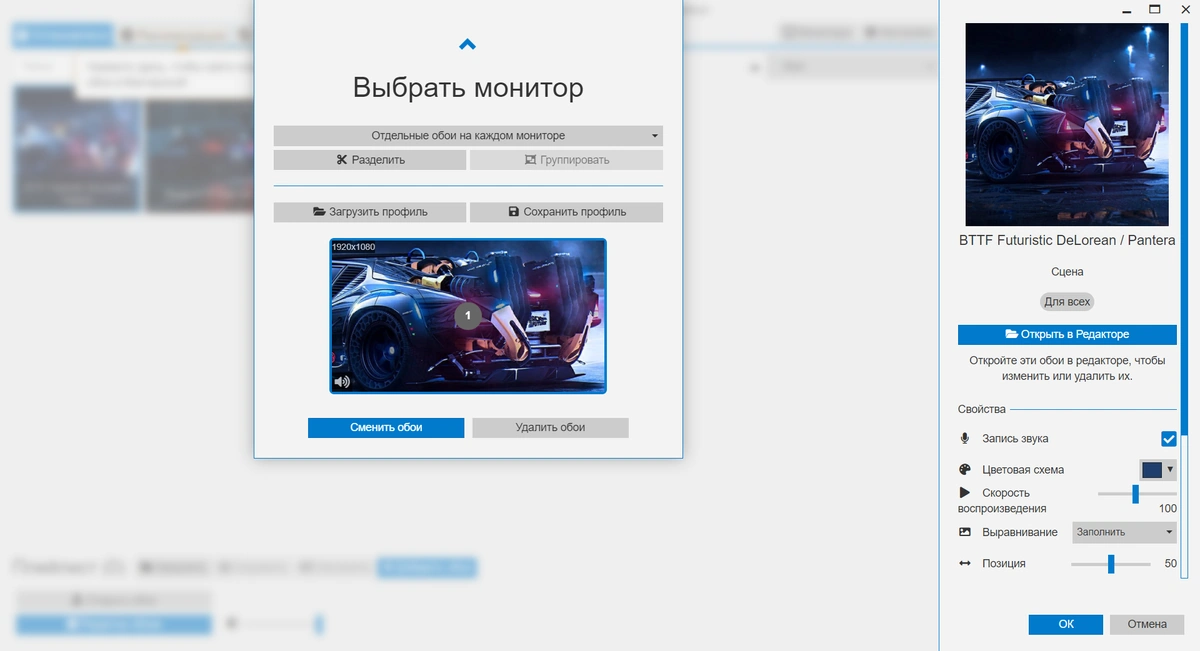The width and height of the screenshot is (1200, 651).
Task: Click the folder icon on the Открыть в Редакторе button
Action: coord(1011,334)
